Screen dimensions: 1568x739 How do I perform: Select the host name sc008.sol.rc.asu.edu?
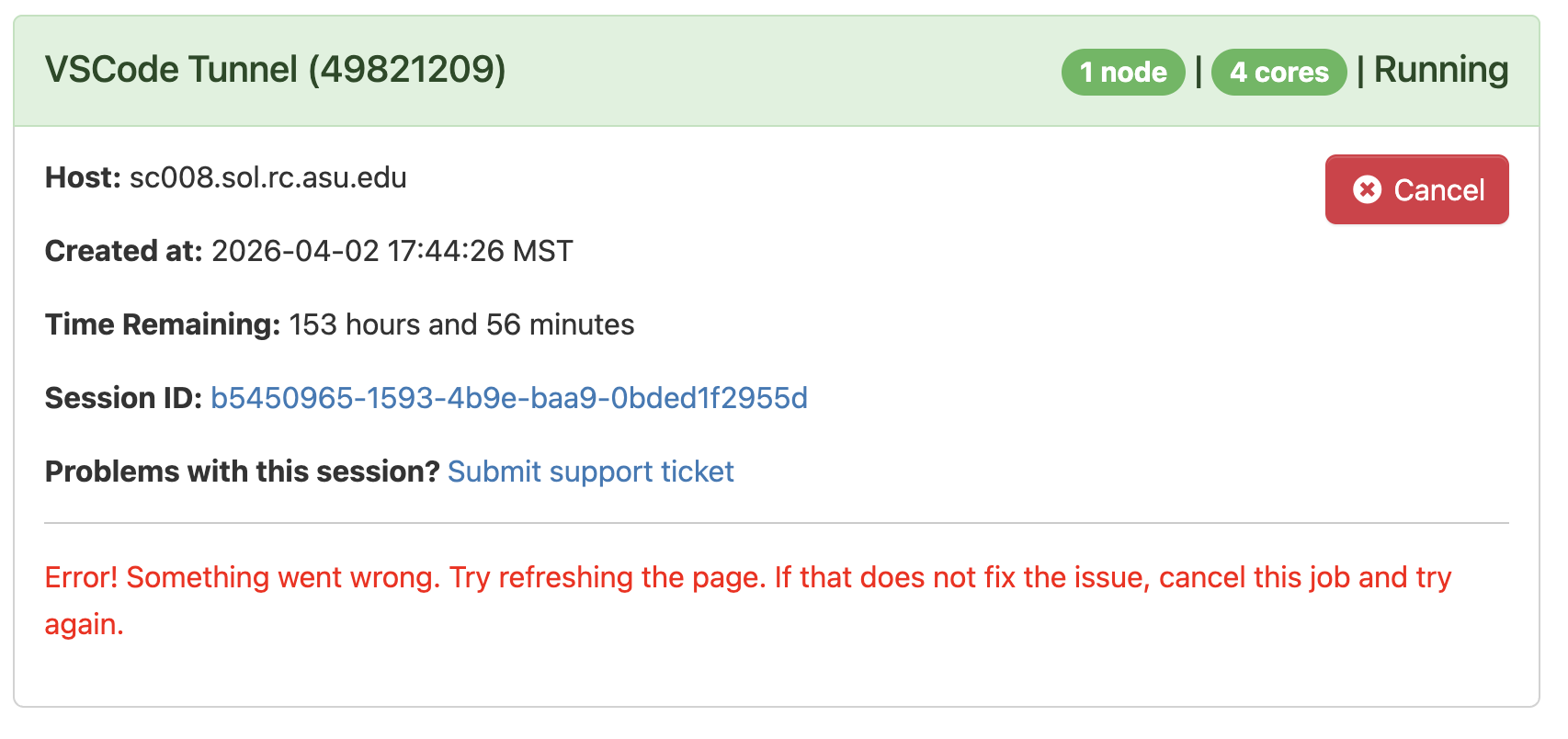point(267,177)
